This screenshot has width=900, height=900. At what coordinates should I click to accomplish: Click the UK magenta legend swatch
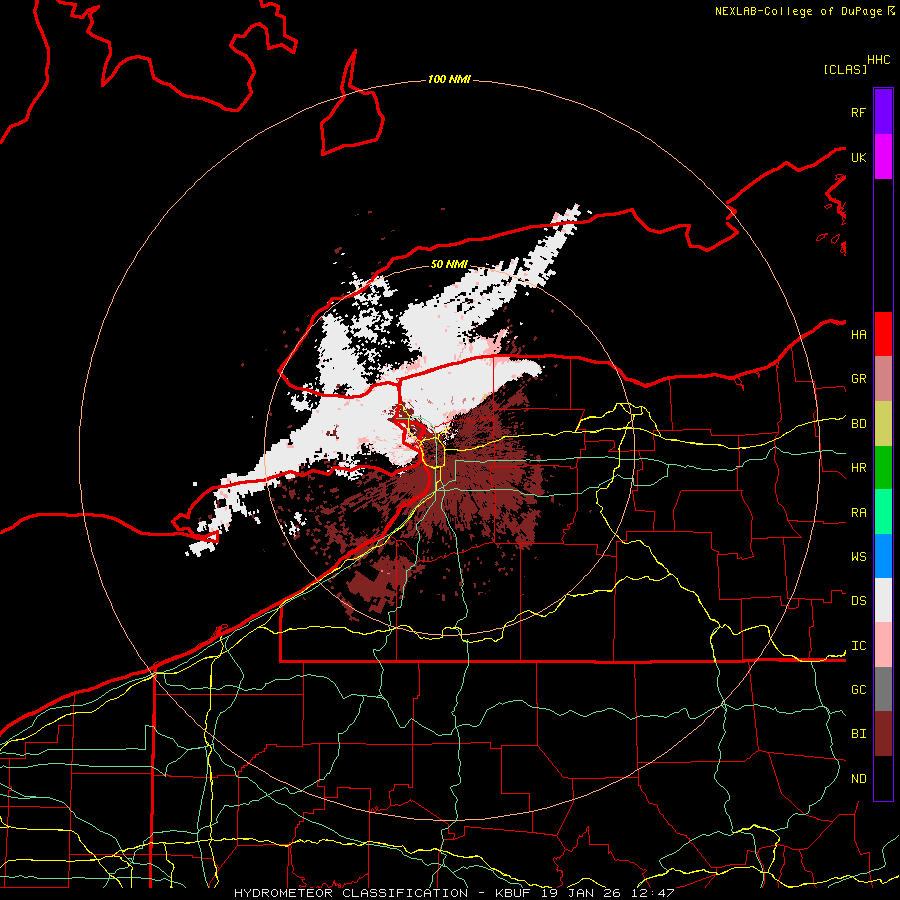[883, 157]
